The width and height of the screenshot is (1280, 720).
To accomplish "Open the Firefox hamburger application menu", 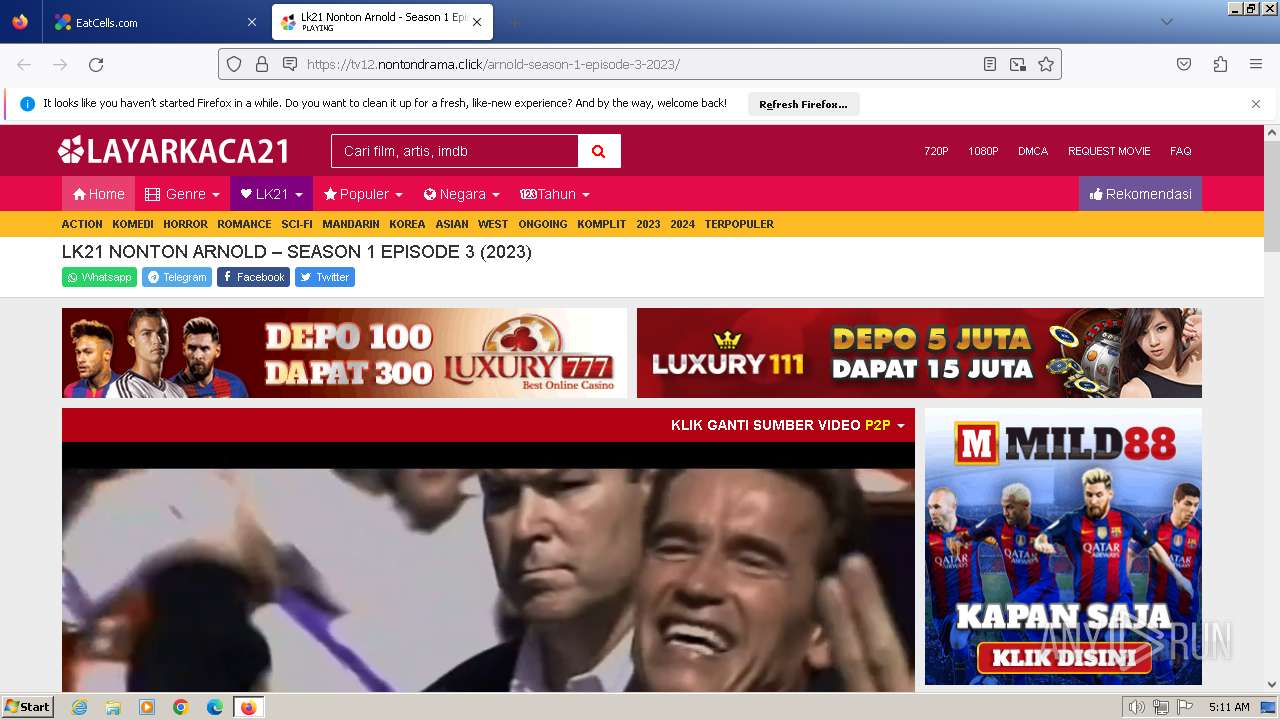I will point(1256,64).
